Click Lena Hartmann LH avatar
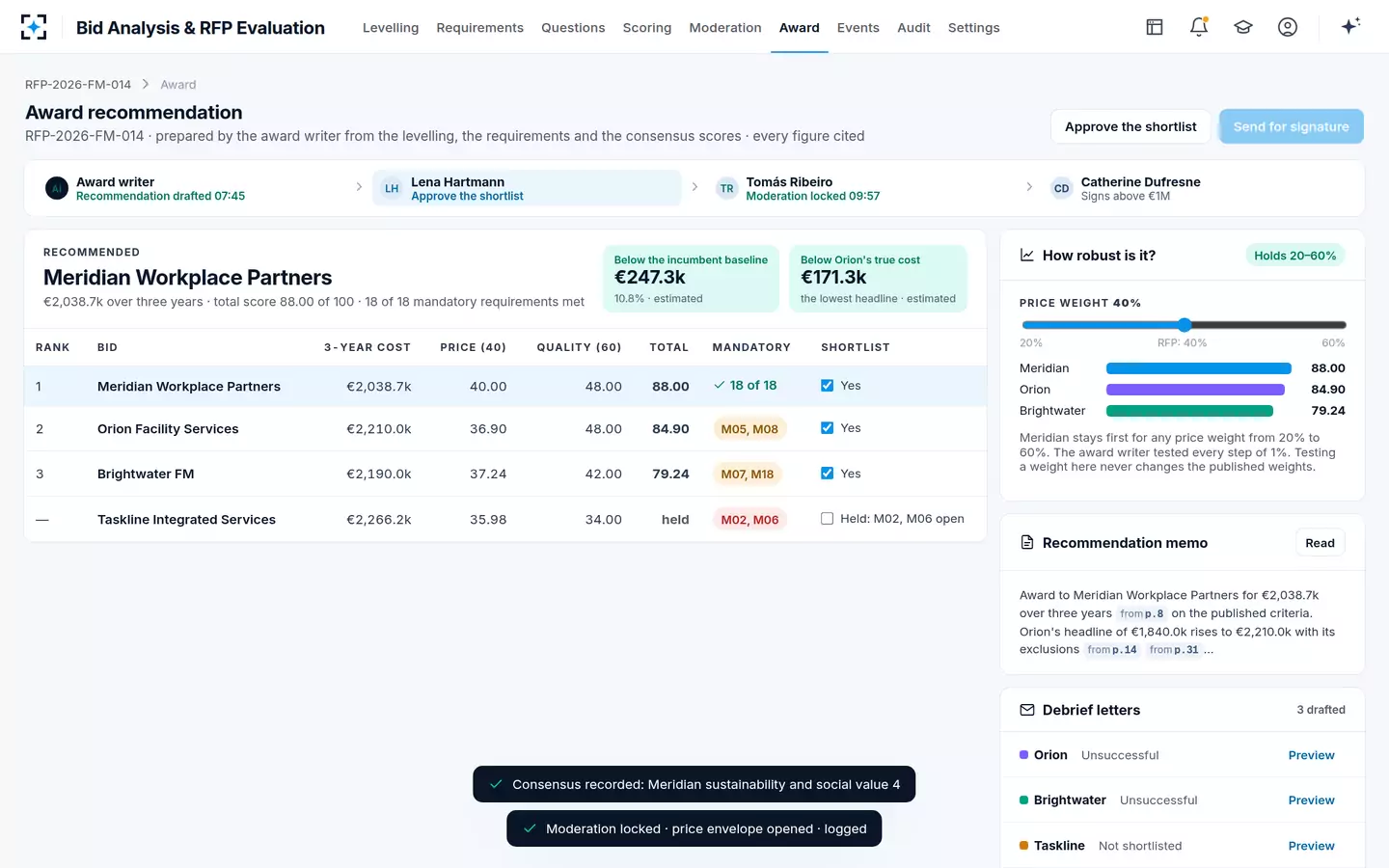 [392, 188]
